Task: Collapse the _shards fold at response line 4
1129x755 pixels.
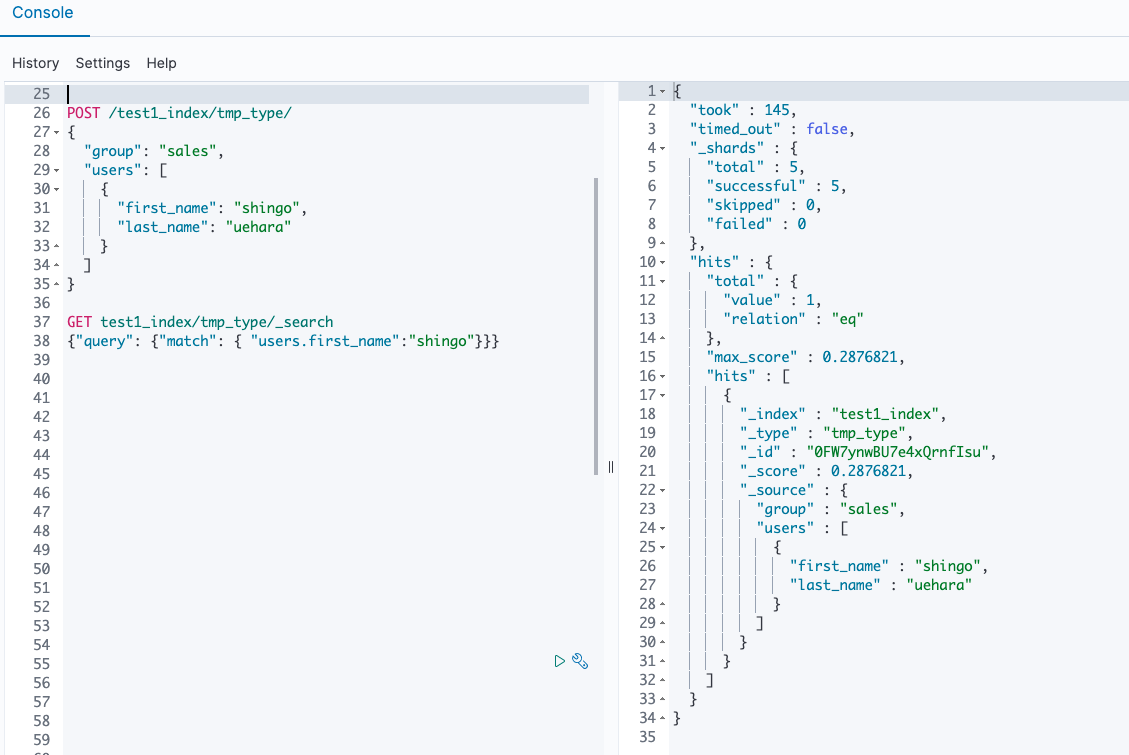Action: coord(663,148)
